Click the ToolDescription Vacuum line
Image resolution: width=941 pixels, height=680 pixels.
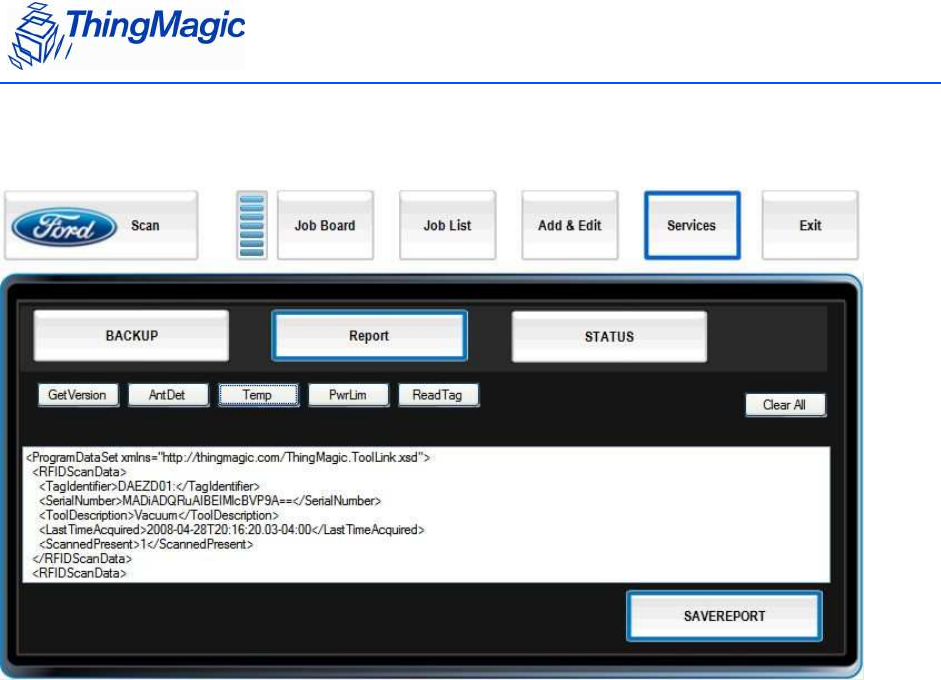[x=158, y=515]
